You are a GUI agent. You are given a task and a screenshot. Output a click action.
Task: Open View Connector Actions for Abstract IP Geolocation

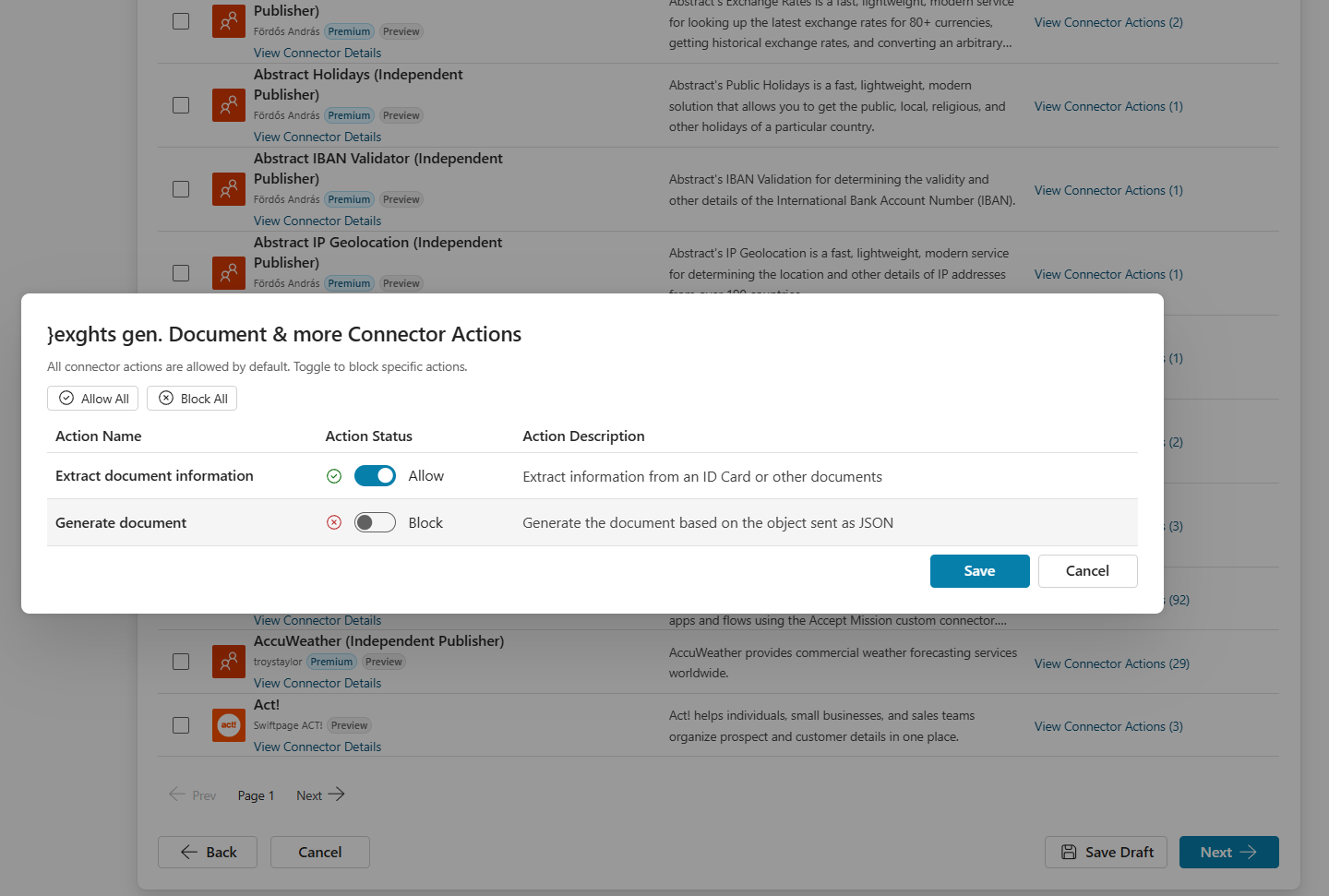pos(1108,274)
